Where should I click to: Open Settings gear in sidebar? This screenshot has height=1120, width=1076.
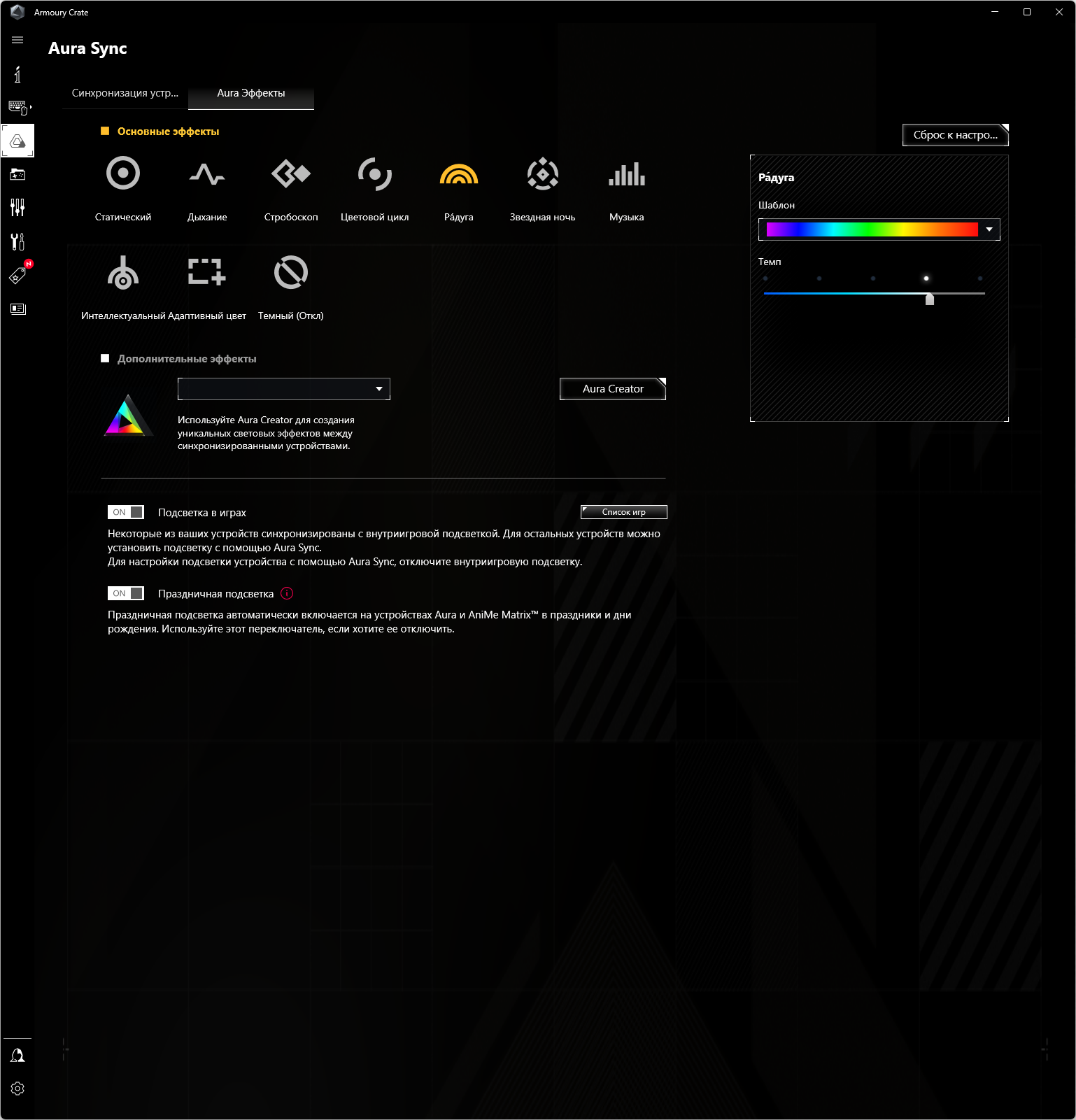coord(17,1089)
